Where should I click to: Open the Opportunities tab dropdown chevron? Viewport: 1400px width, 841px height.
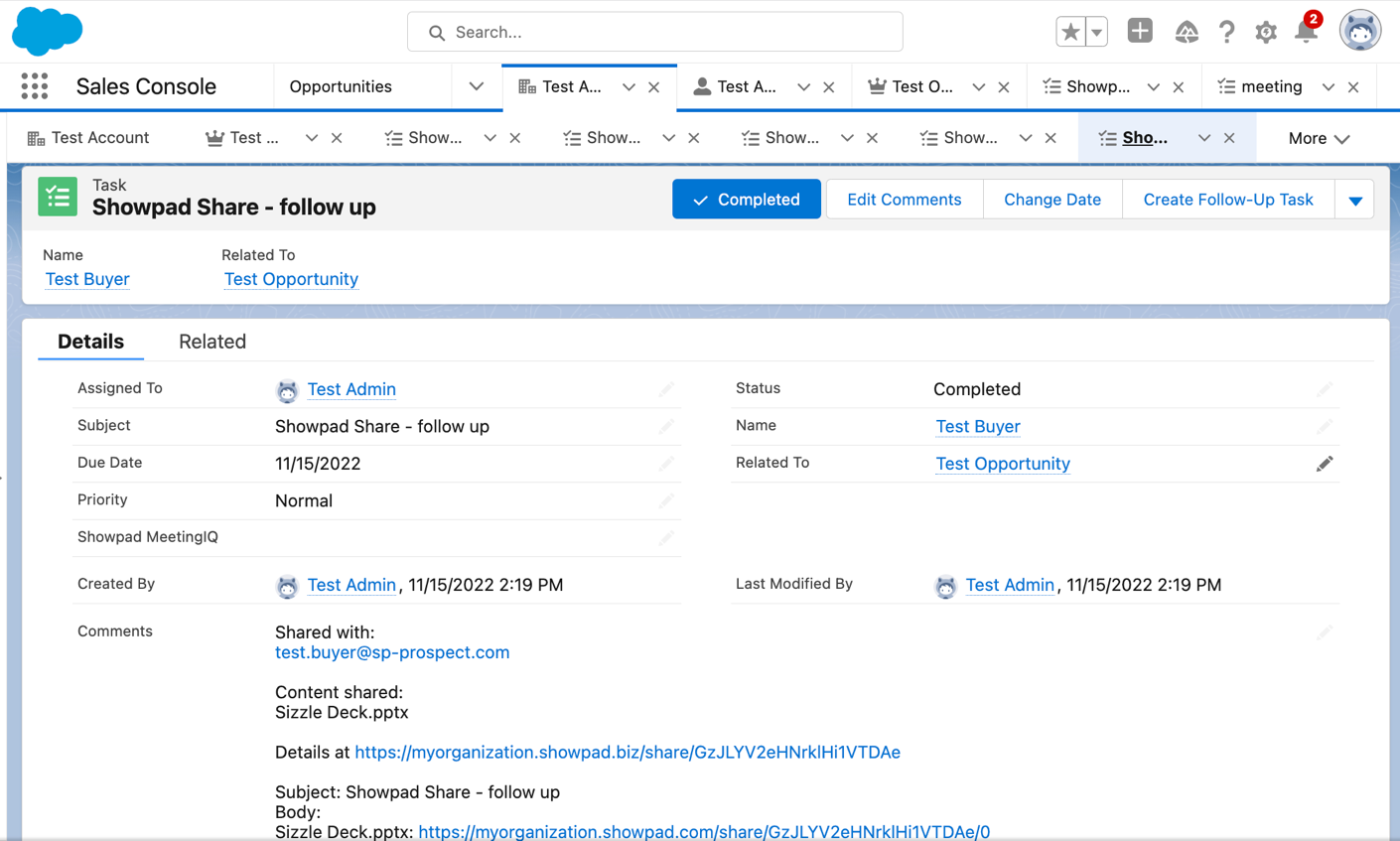click(x=476, y=86)
